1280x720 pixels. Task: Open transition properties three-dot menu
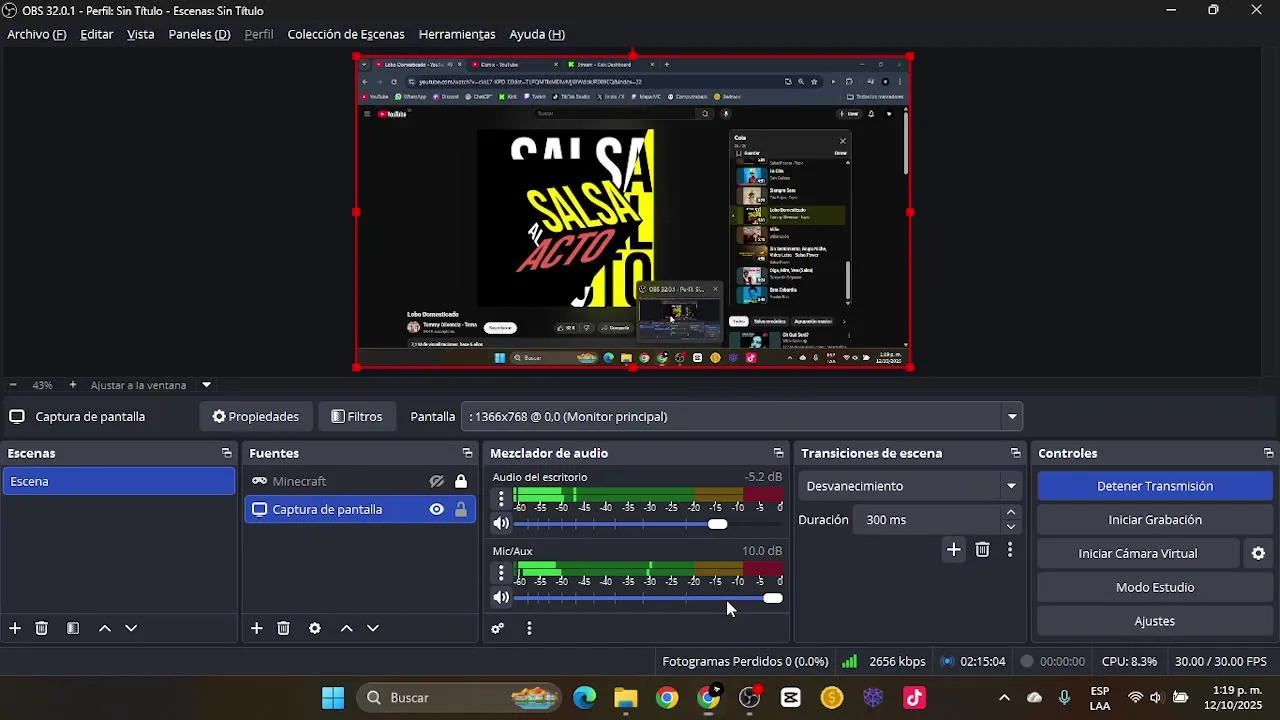tap(1010, 549)
